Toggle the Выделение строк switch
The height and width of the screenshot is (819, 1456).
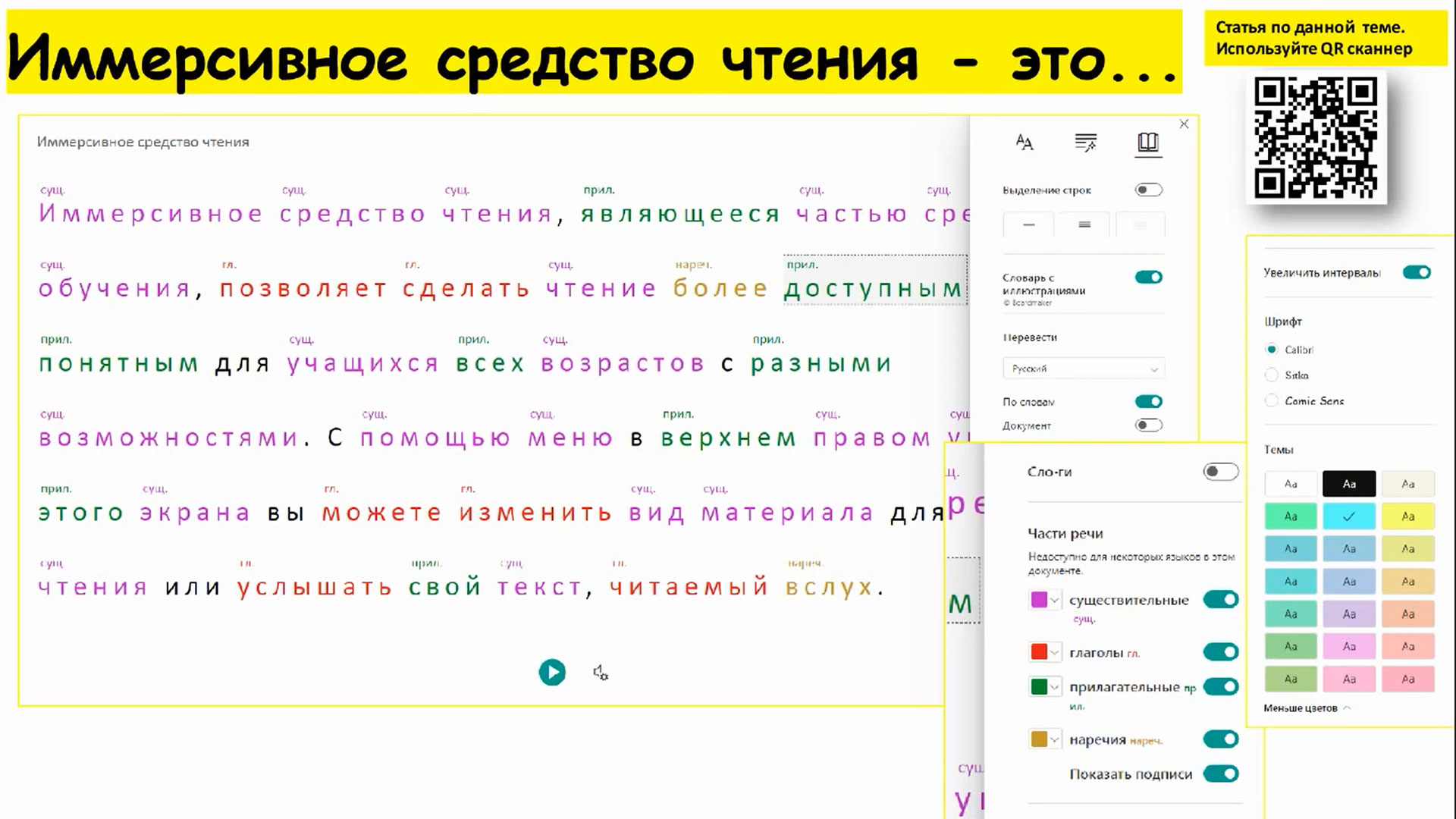point(1148,190)
